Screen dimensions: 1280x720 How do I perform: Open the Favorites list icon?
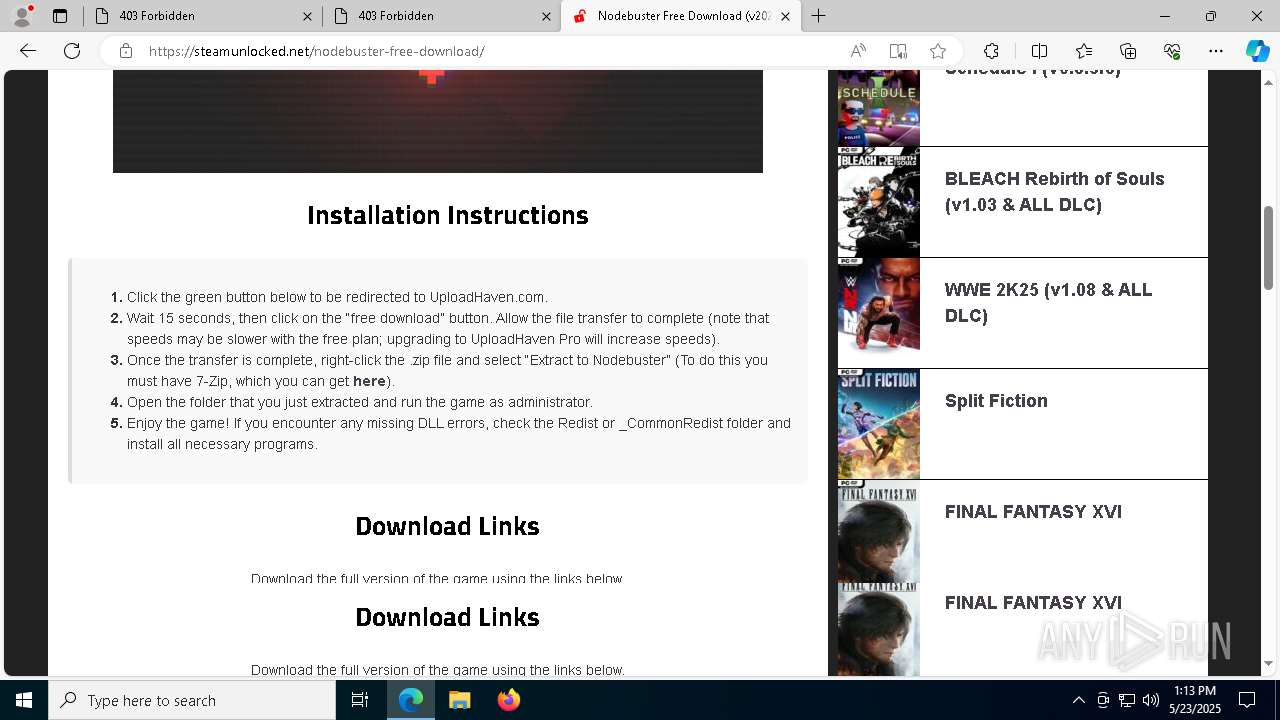1084,51
